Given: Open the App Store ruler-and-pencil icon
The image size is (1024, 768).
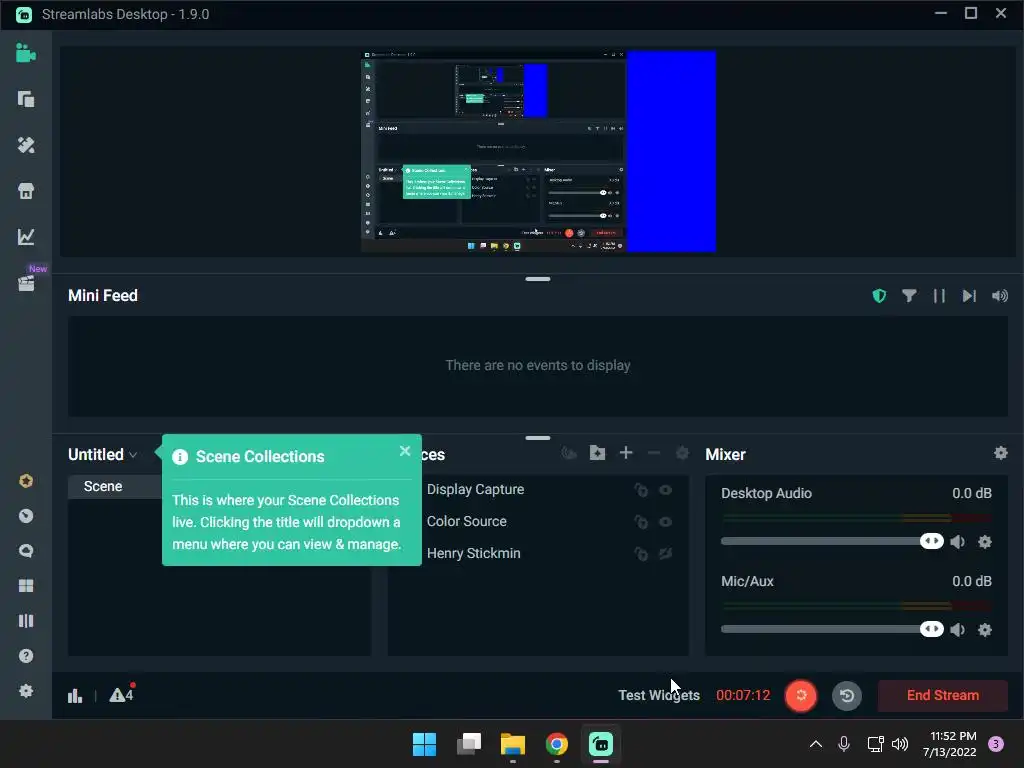Looking at the screenshot, I should click(25, 145).
